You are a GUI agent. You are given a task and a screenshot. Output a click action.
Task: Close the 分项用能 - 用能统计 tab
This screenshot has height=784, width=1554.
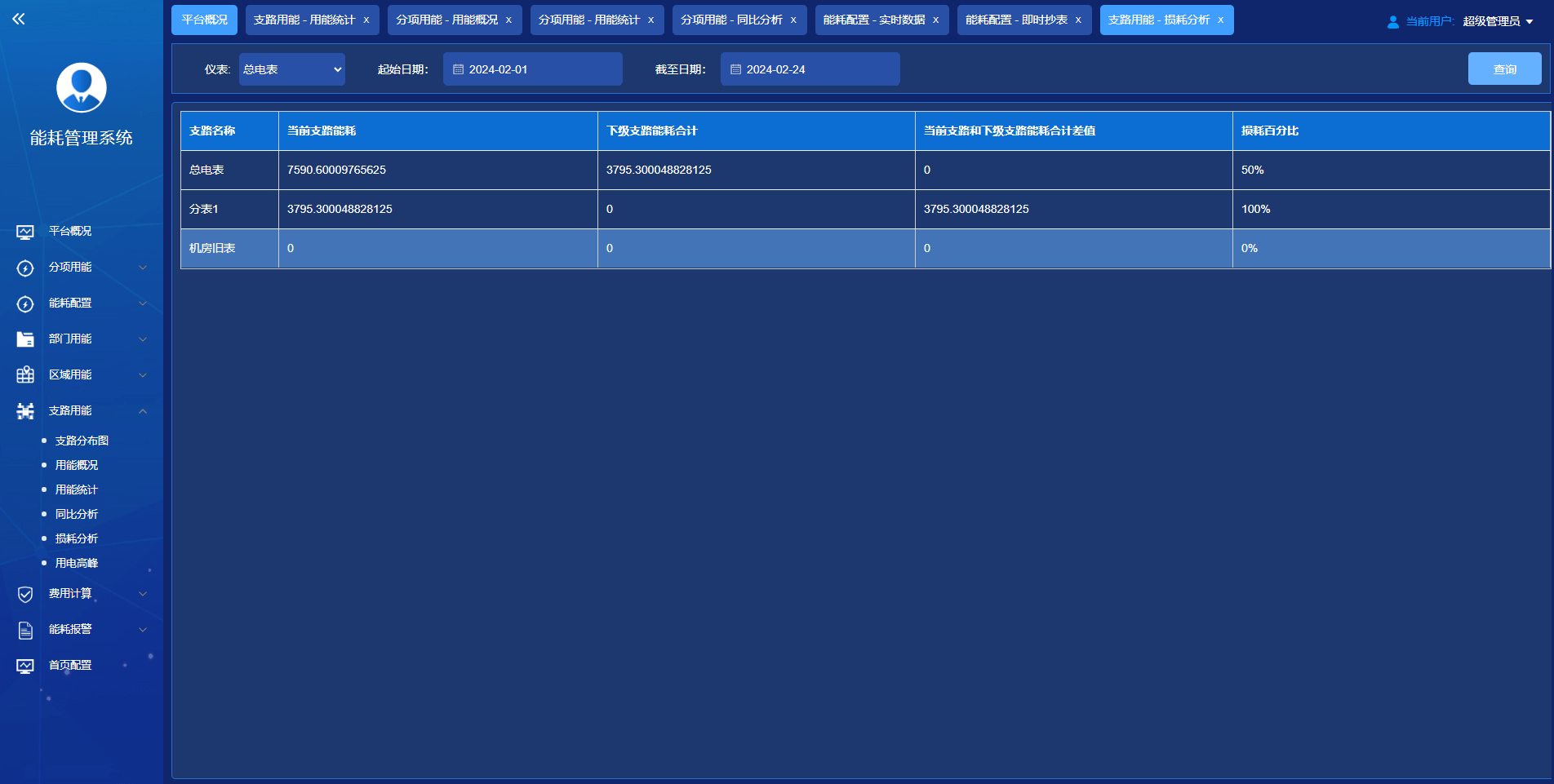(650, 20)
